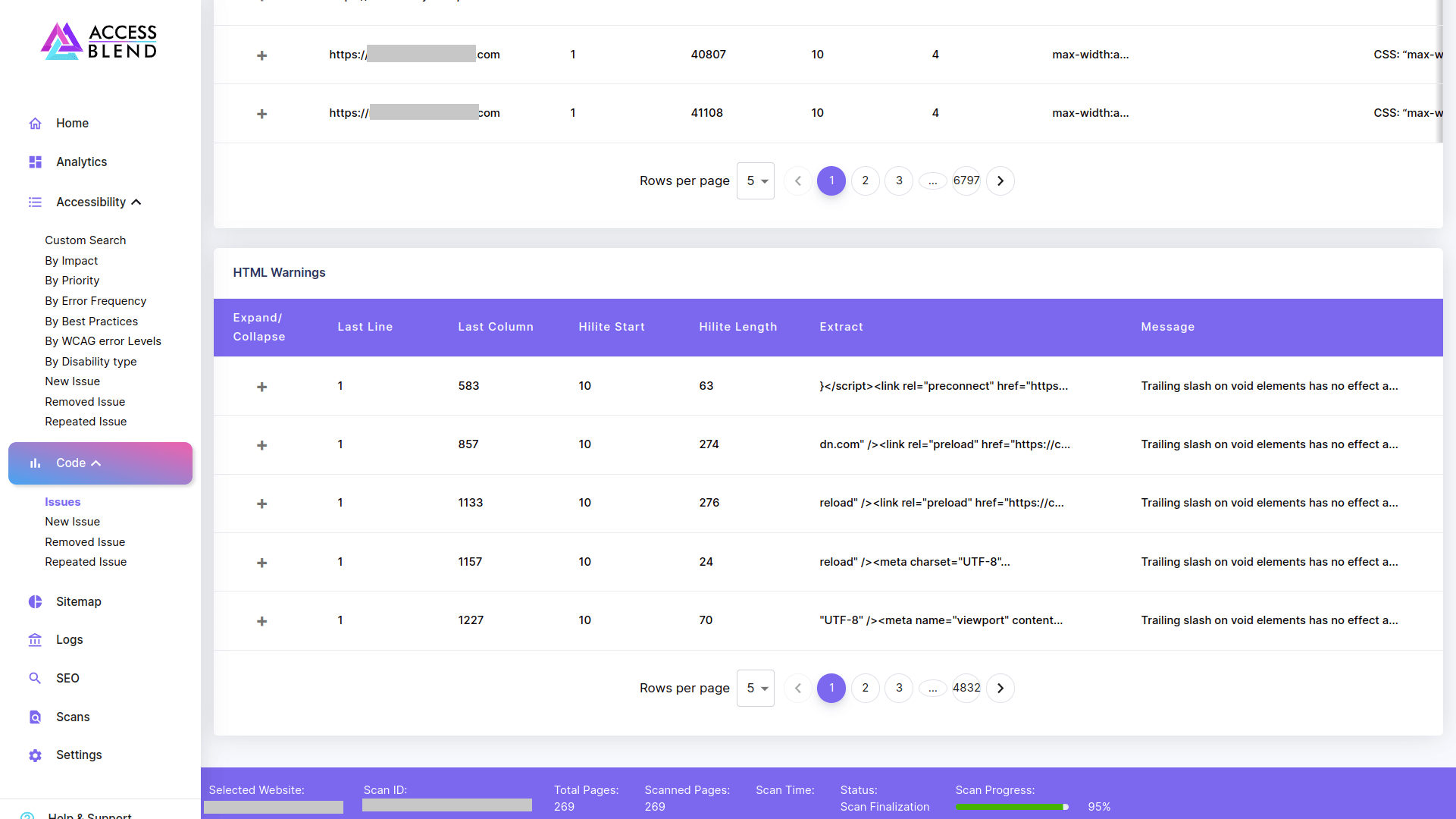Click the Accessibility list icon
Viewport: 1456px width, 819px height.
click(x=35, y=202)
